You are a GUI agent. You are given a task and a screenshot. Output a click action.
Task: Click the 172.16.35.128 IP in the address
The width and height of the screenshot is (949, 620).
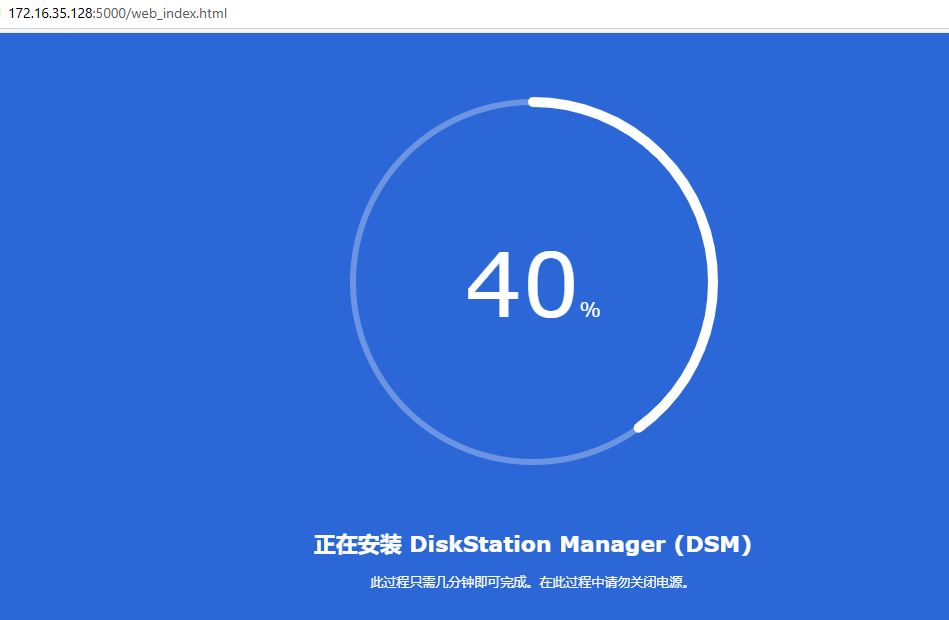(50, 14)
